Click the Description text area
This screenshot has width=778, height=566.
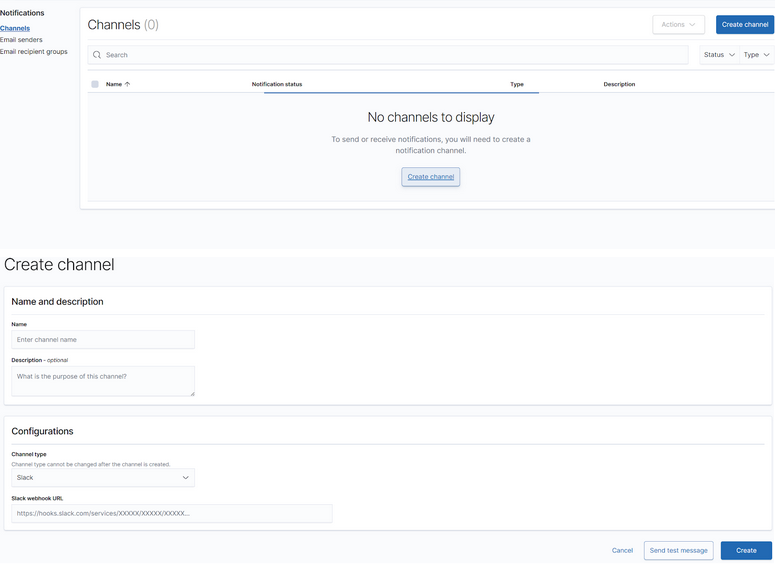point(103,381)
